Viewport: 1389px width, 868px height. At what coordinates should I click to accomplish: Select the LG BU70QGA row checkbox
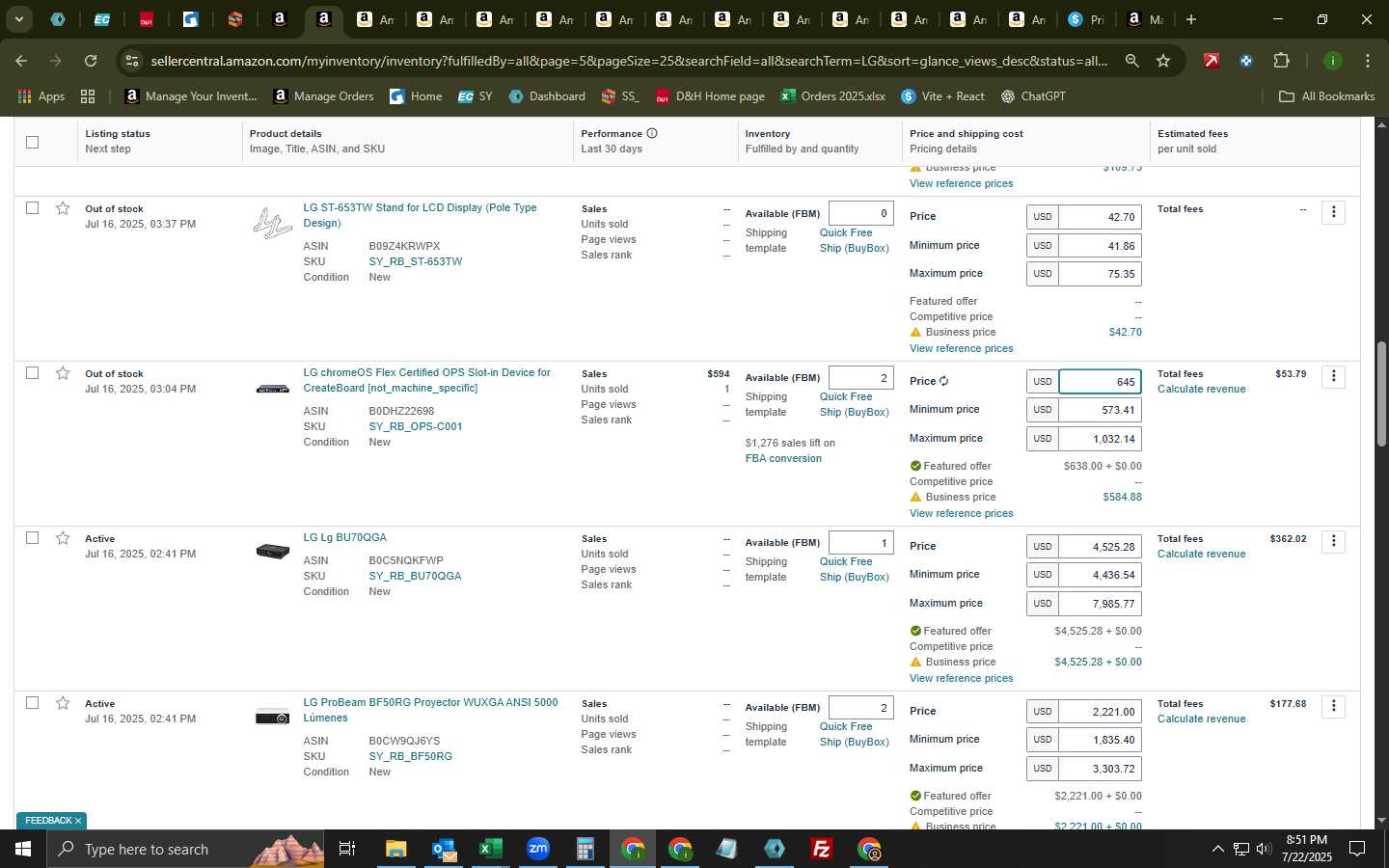tap(32, 537)
